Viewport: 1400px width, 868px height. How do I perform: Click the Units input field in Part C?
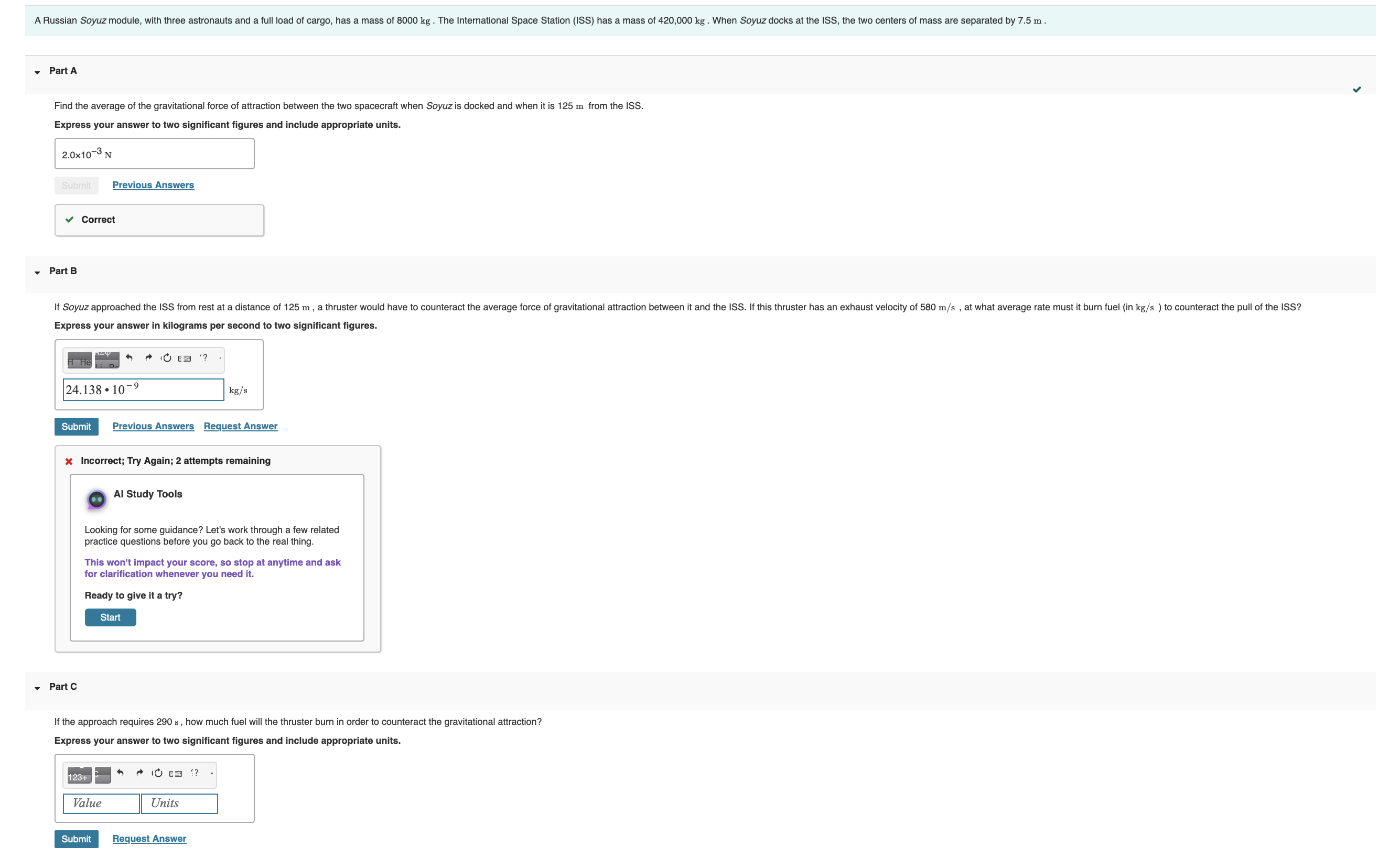[179, 803]
